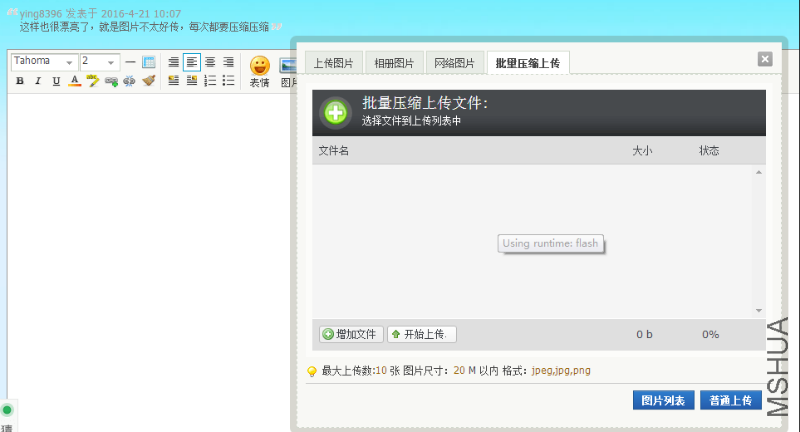
Task: Insert a hyperlink with link icon
Action: click(111, 81)
